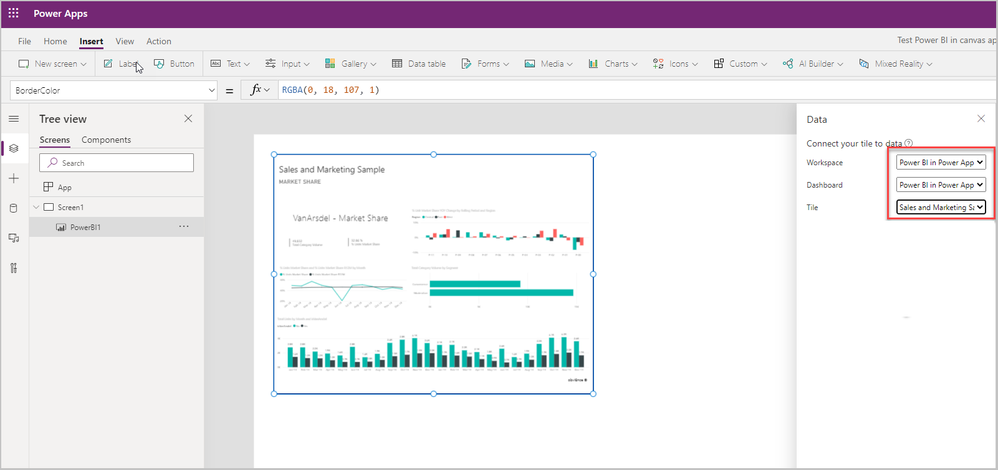Click the Charts bar icon
Screen dimensions: 998x470
tap(593, 64)
